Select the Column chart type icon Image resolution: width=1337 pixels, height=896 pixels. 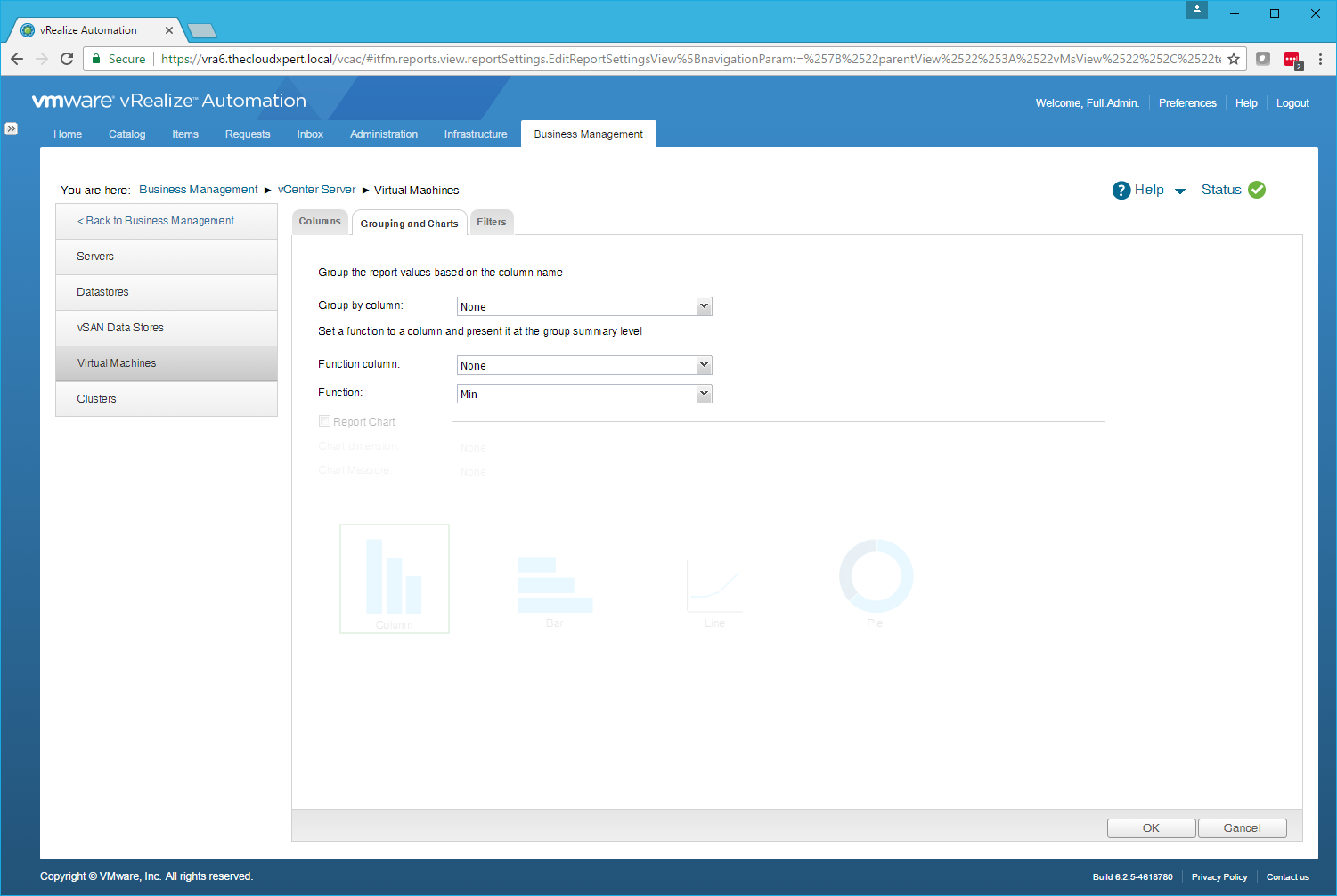pos(394,578)
